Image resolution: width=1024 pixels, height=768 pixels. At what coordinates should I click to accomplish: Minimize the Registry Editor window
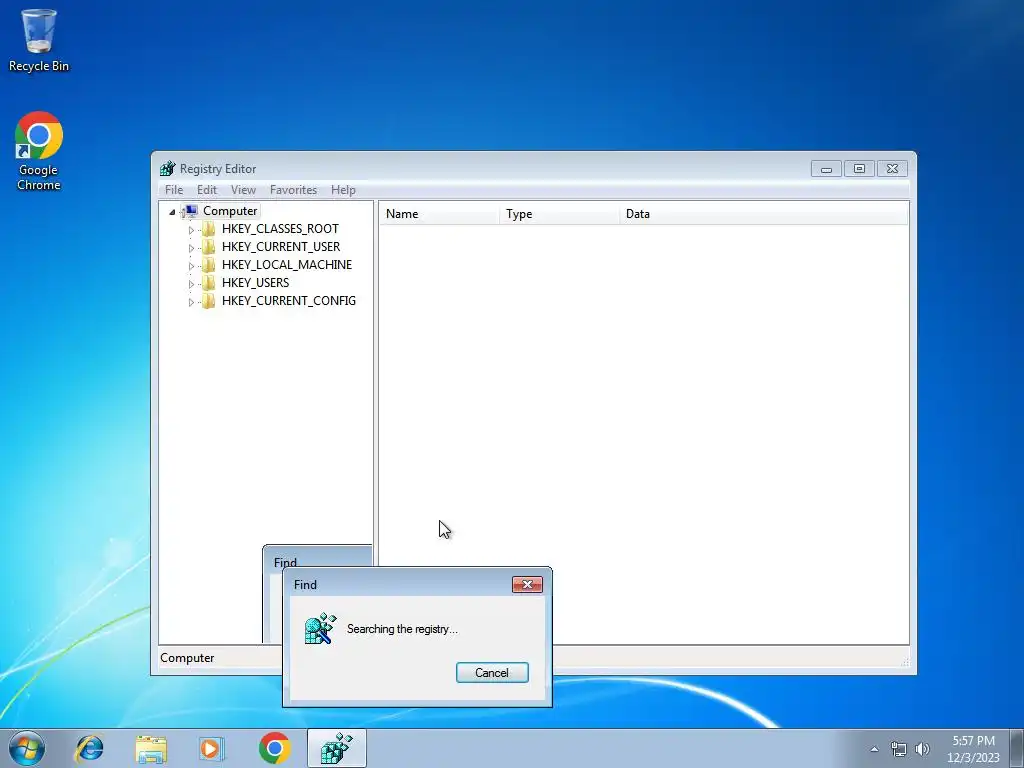tap(826, 168)
